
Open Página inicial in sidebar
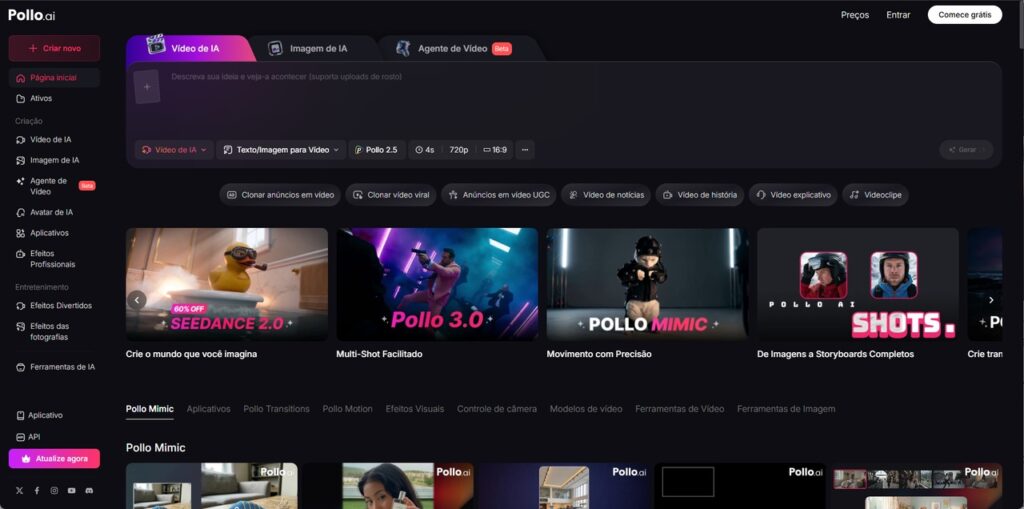coord(54,78)
